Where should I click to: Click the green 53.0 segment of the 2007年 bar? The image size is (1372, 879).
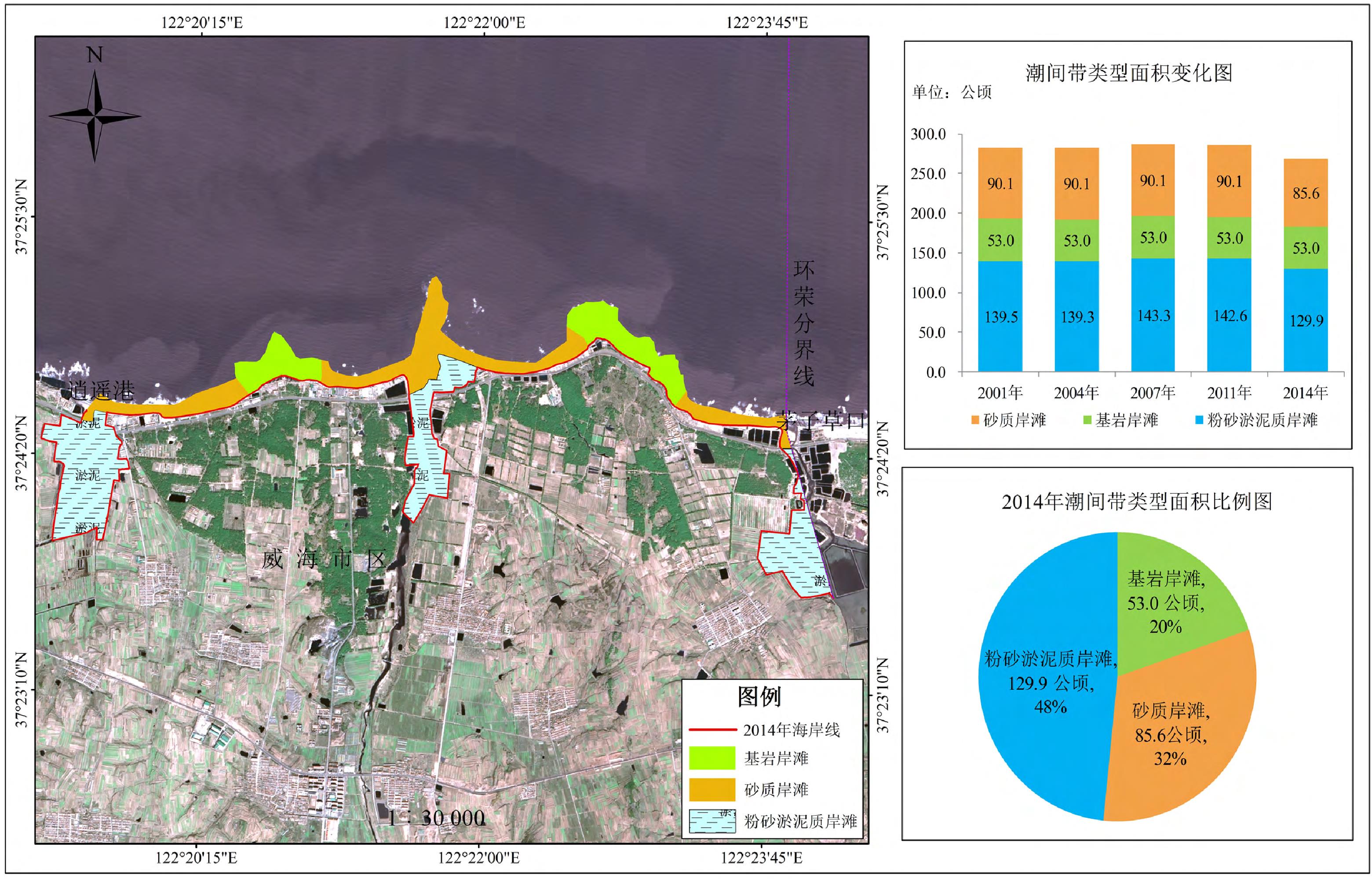[x=1153, y=238]
